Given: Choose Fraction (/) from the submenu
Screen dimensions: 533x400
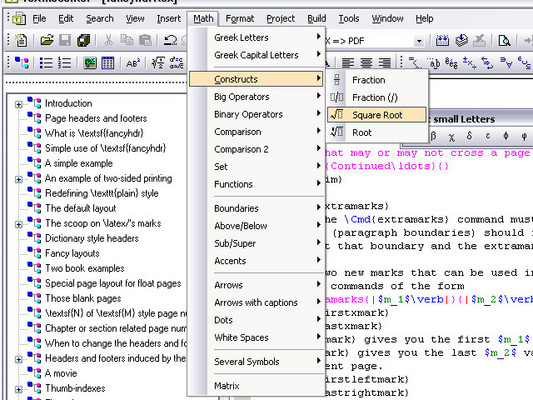Looking at the screenshot, I should [377, 98].
